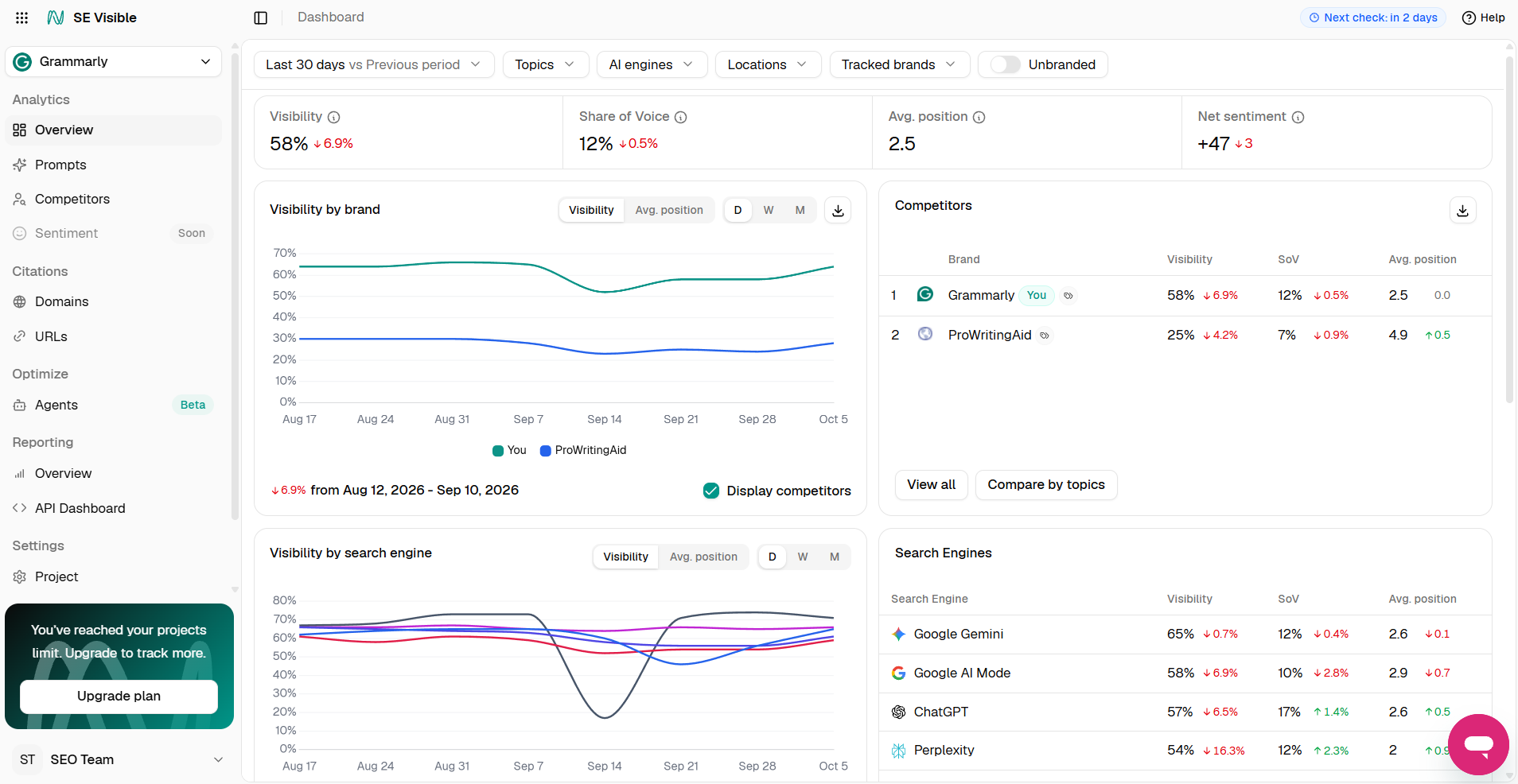The height and width of the screenshot is (784, 1518).
Task: Click the Upgrade plan button
Action: tap(119, 697)
